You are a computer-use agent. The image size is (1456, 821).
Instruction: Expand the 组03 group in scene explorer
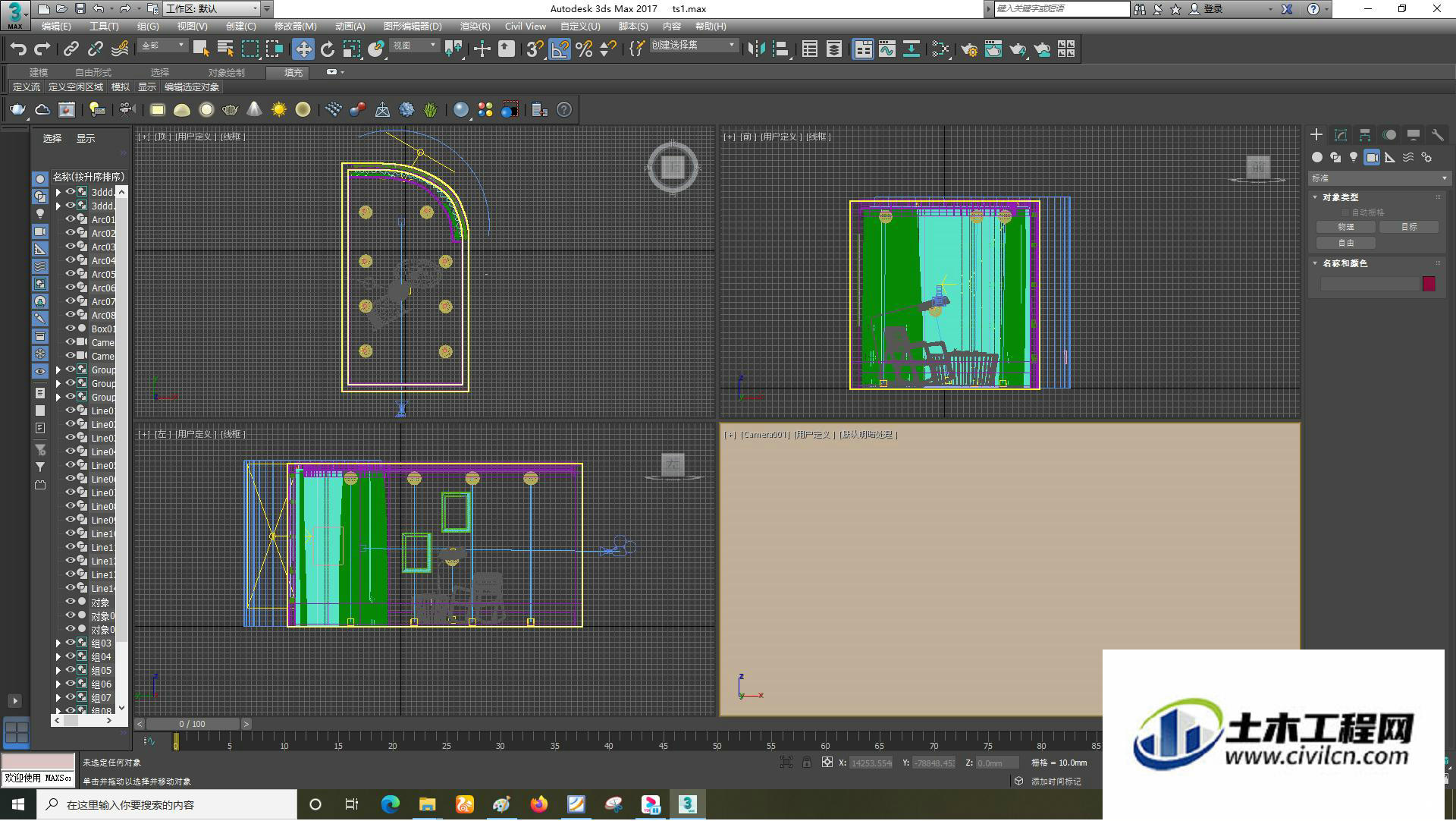(58, 643)
